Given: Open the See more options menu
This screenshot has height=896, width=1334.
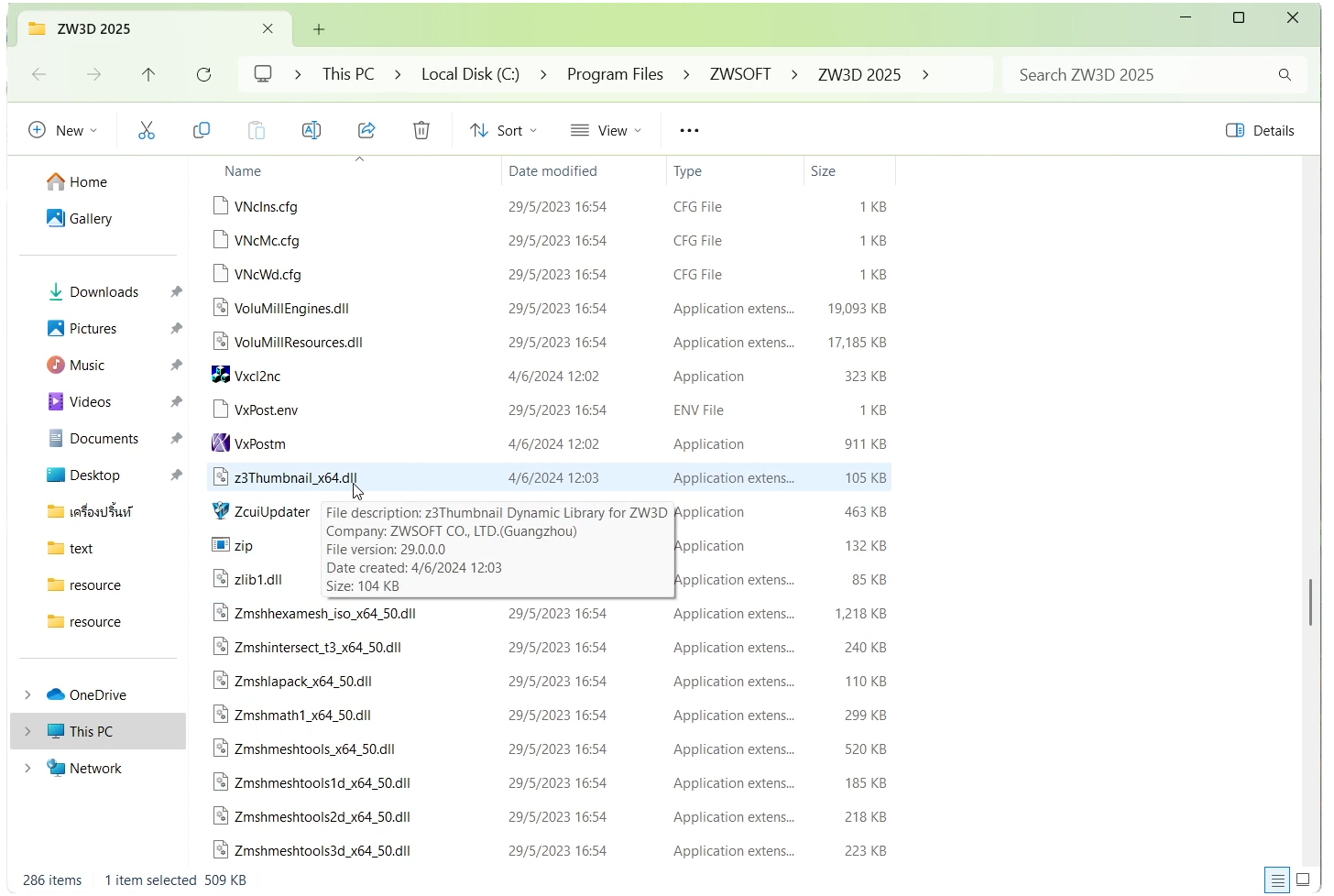Looking at the screenshot, I should [x=689, y=131].
